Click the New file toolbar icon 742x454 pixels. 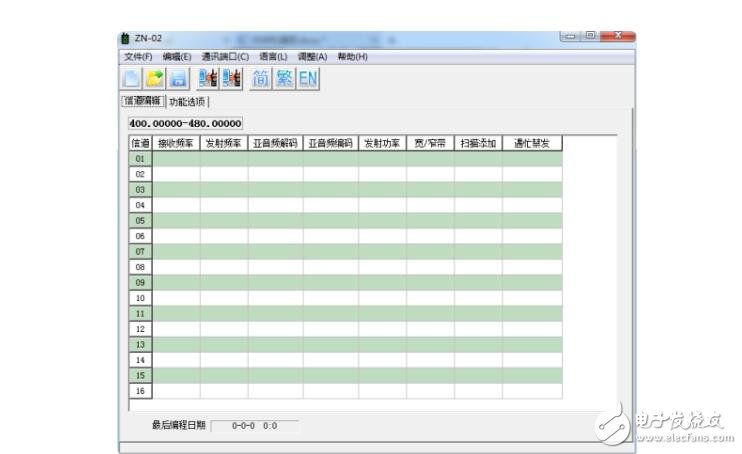click(132, 78)
